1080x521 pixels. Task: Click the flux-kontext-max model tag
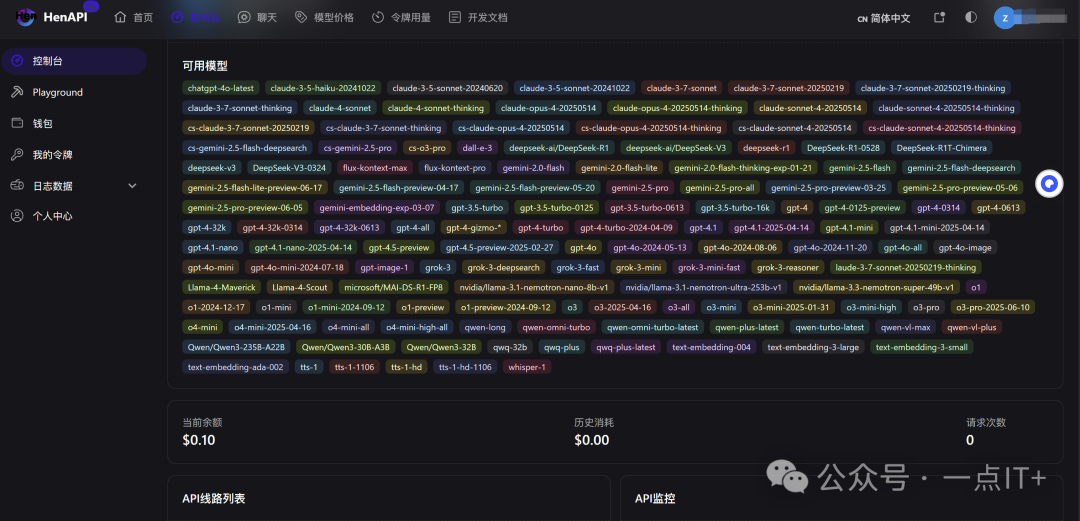(375, 168)
